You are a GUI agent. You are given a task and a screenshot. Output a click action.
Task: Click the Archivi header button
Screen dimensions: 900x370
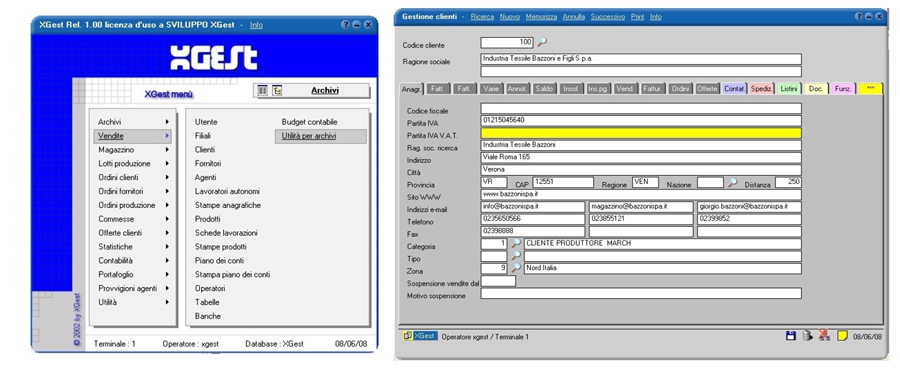coord(312,91)
